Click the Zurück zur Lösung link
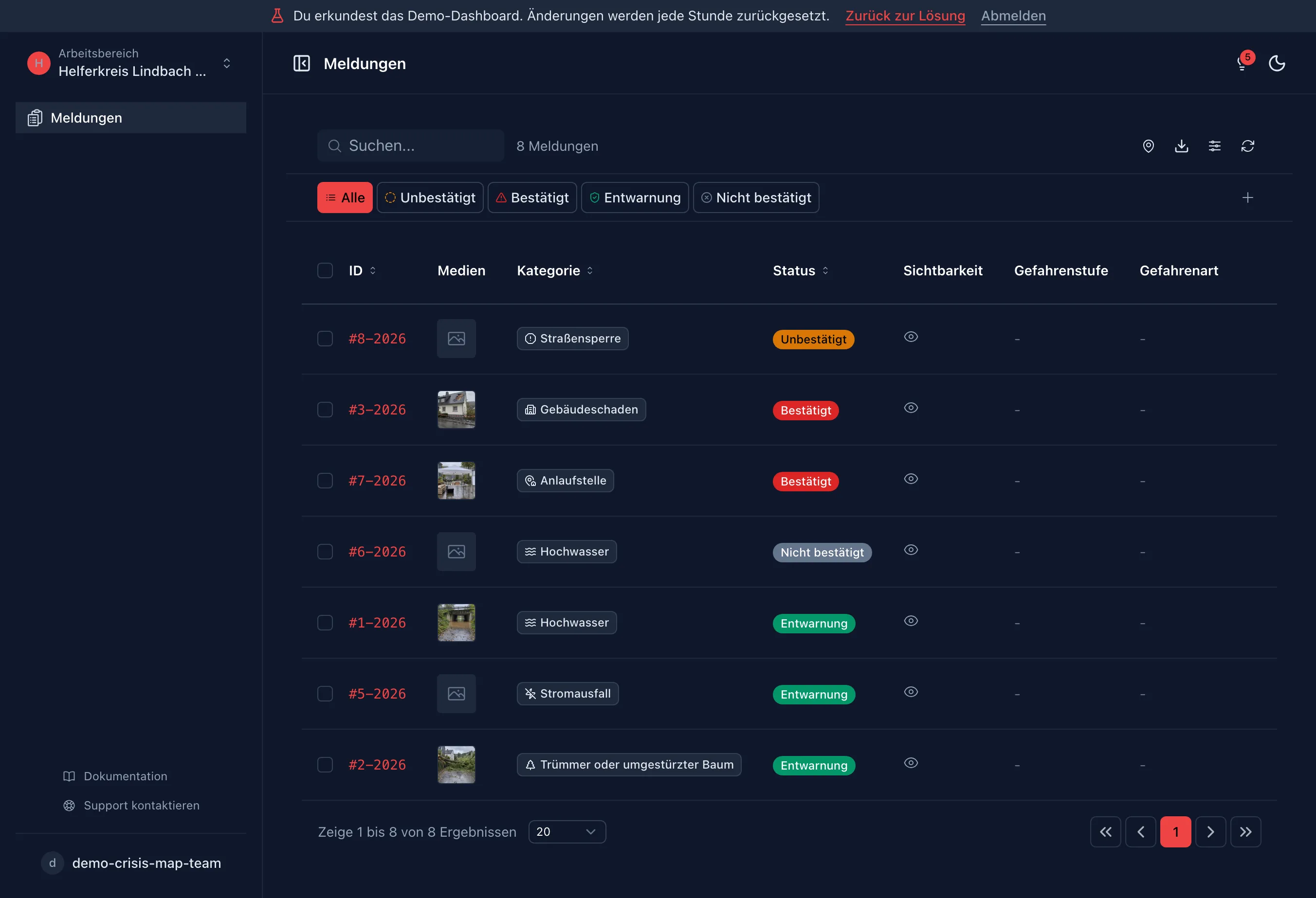1316x898 pixels. pos(905,16)
